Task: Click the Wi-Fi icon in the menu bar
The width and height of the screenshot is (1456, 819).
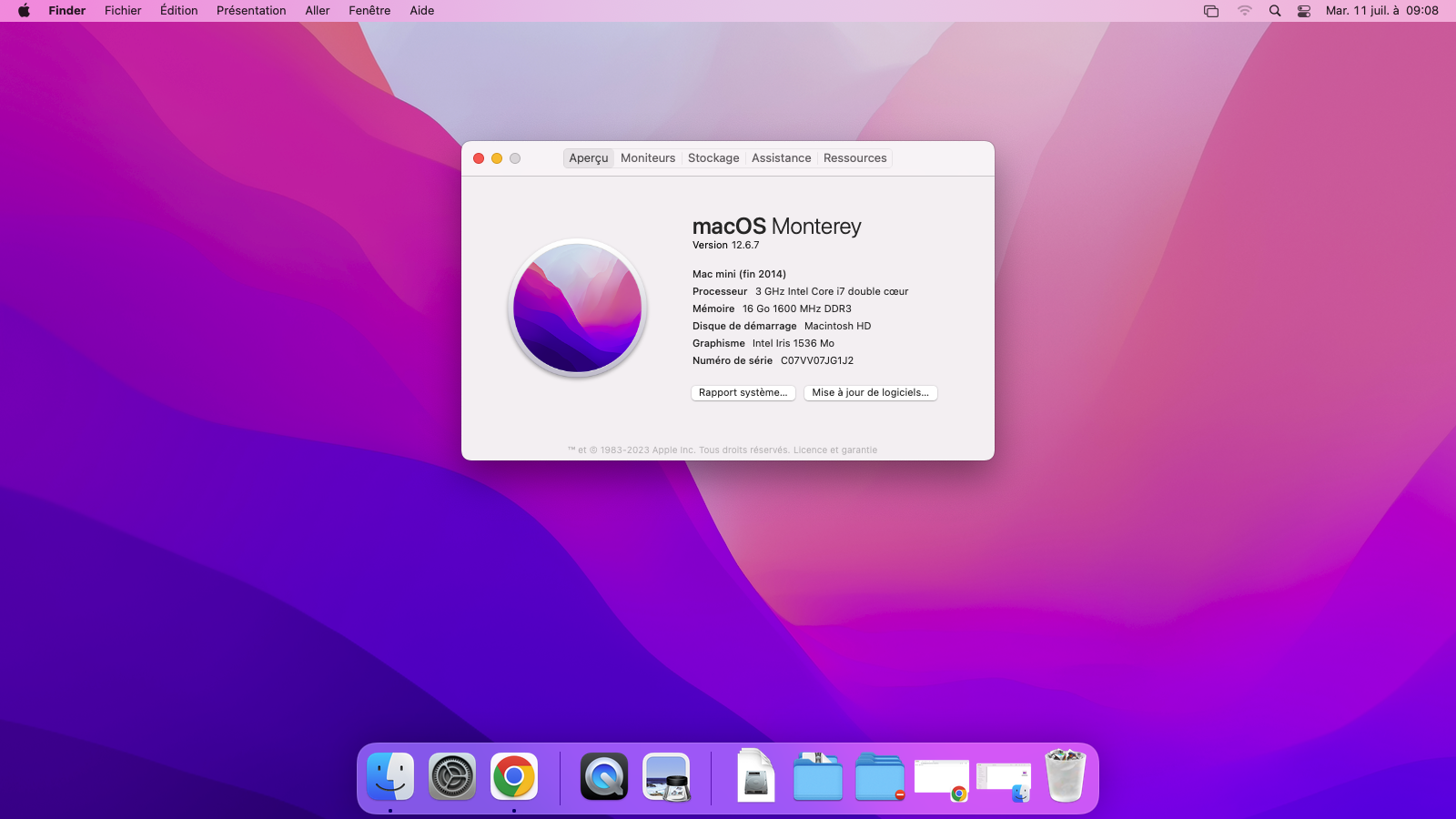Action: pyautogui.click(x=1243, y=10)
